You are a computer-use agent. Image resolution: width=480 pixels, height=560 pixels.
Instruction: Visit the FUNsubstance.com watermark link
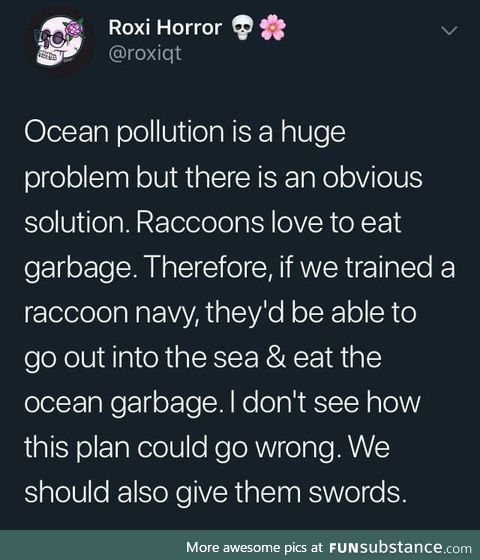coord(400,548)
